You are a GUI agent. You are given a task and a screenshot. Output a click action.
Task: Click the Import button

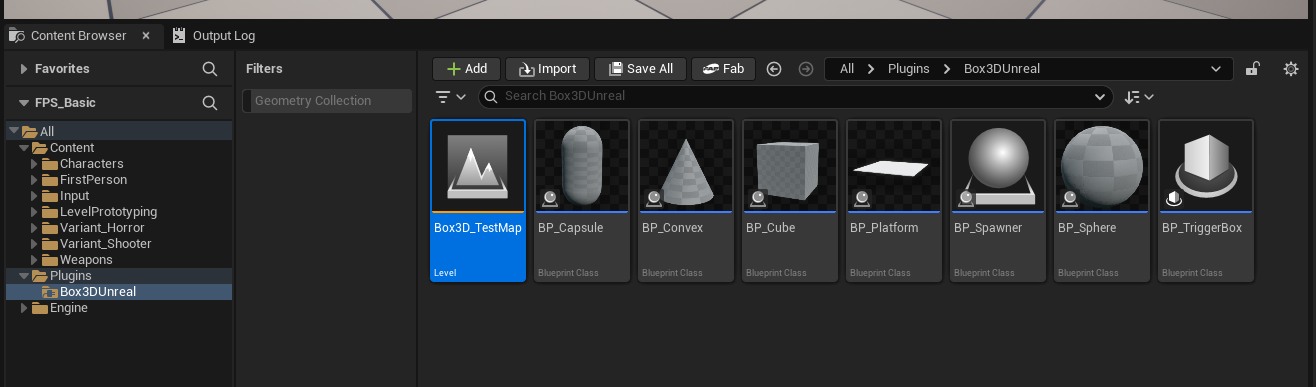pyautogui.click(x=547, y=69)
